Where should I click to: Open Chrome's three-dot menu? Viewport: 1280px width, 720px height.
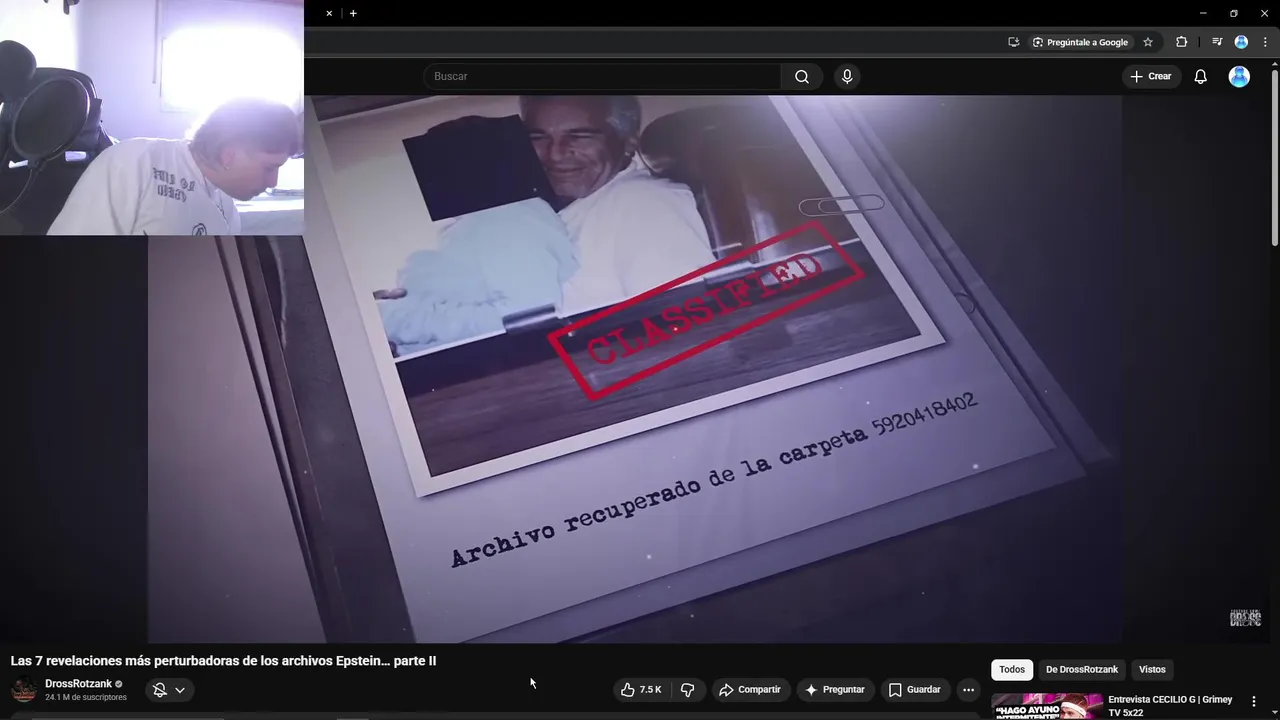(x=1265, y=42)
